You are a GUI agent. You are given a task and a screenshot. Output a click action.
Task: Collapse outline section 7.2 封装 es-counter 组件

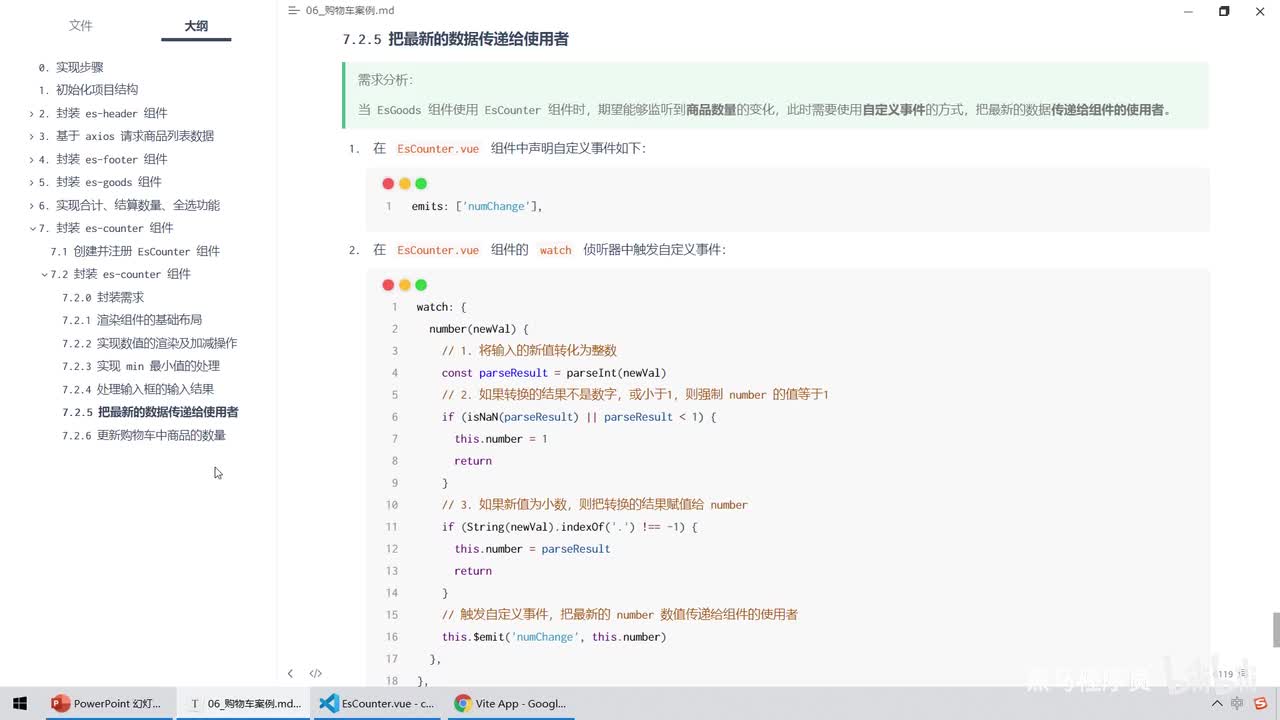(x=44, y=275)
